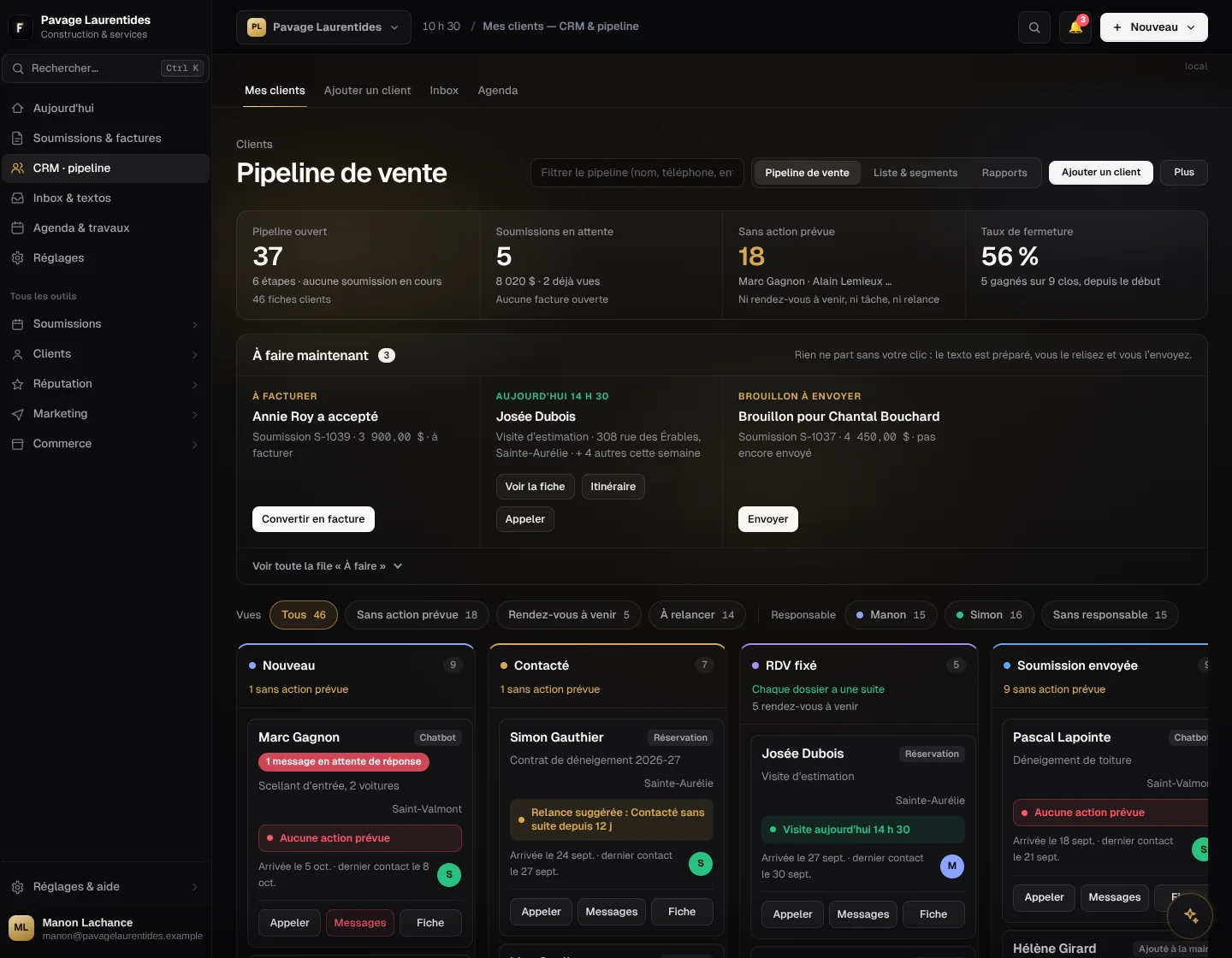1232x958 pixels.
Task: Click Convertir en facture button
Action: click(x=313, y=519)
